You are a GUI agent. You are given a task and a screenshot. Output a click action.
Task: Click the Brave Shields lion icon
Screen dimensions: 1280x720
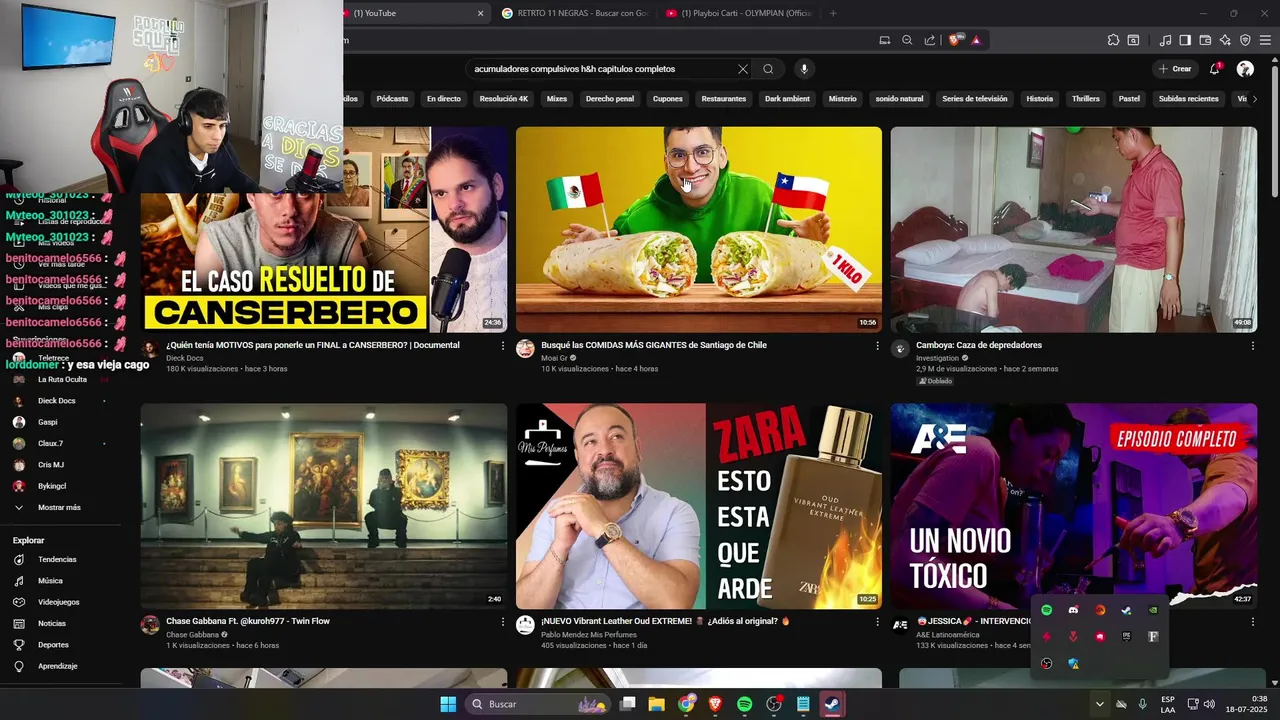(x=955, y=40)
